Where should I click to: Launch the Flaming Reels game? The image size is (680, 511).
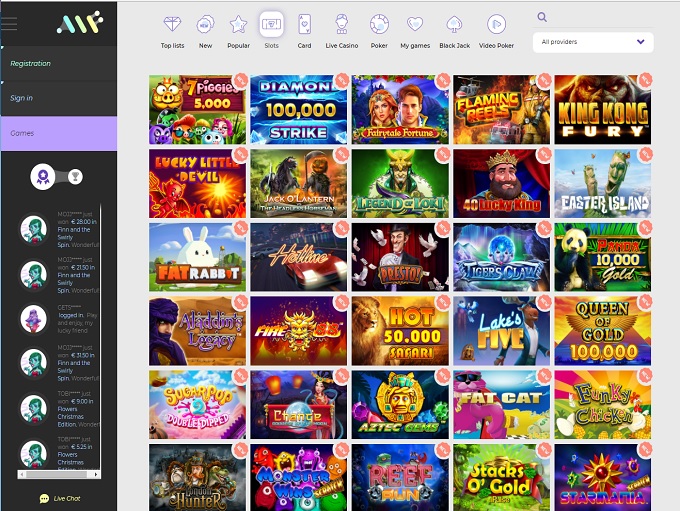501,109
